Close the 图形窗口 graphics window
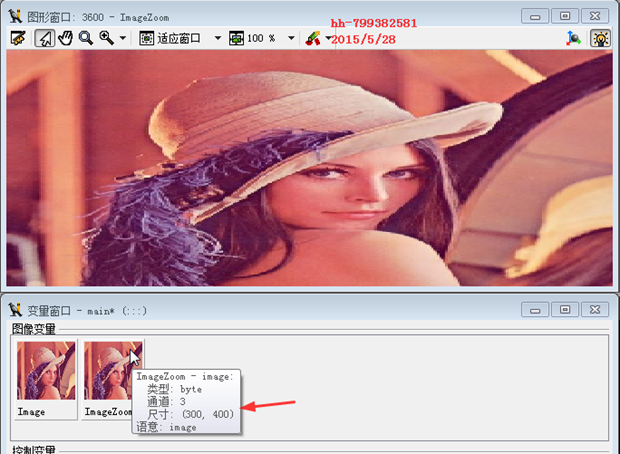The width and height of the screenshot is (620, 454). coord(595,16)
